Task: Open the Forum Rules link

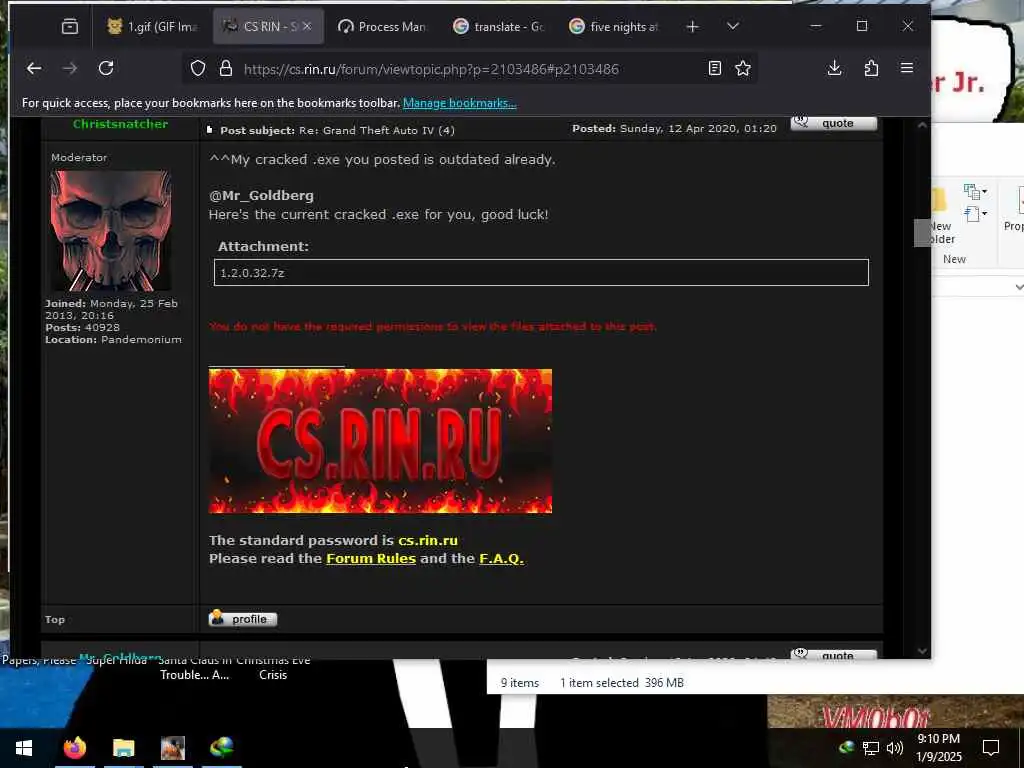Action: coord(371,558)
